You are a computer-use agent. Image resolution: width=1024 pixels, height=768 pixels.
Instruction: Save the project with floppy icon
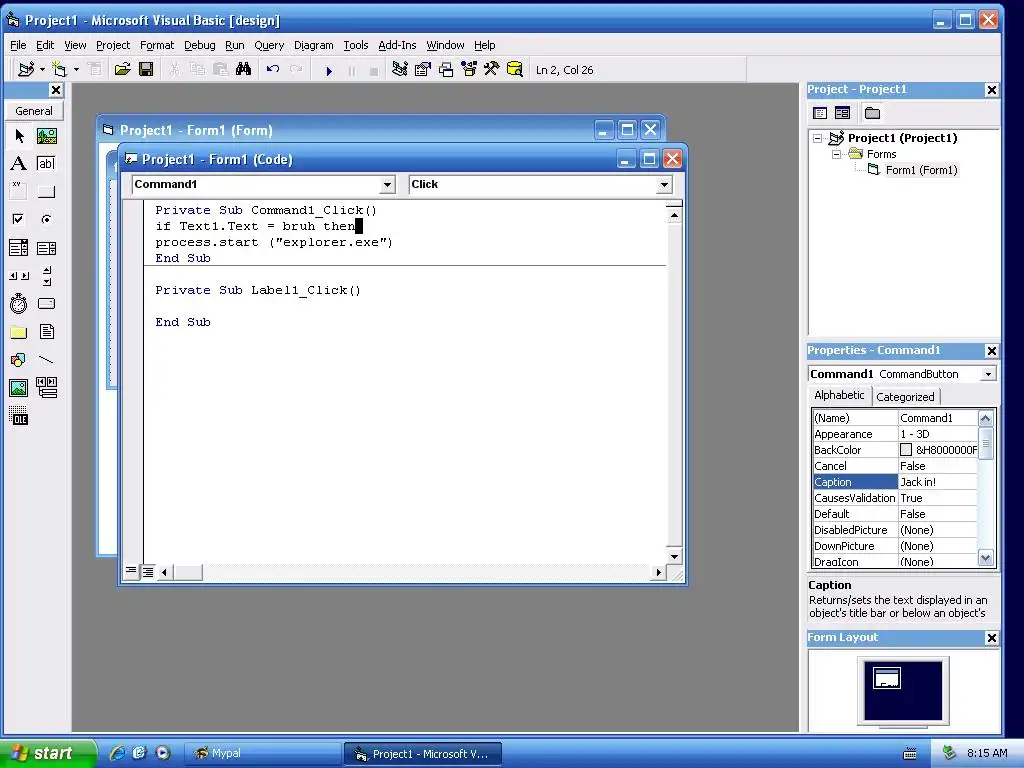click(146, 69)
